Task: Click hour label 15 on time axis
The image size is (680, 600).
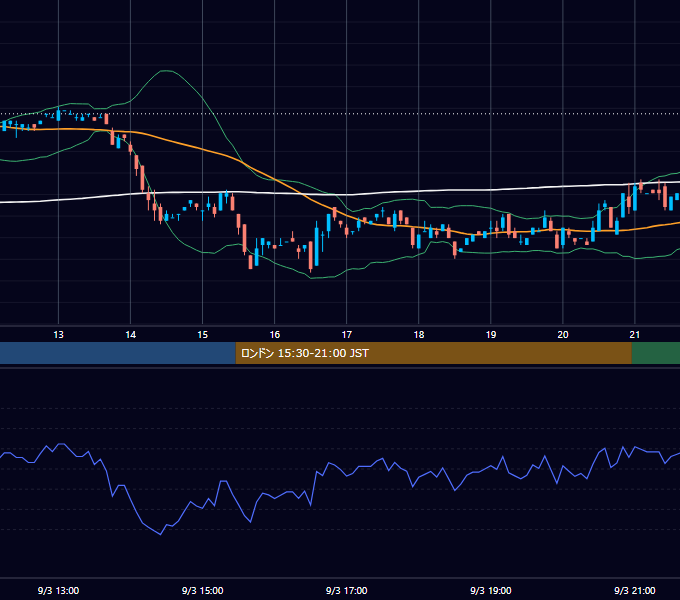Action: click(203, 335)
